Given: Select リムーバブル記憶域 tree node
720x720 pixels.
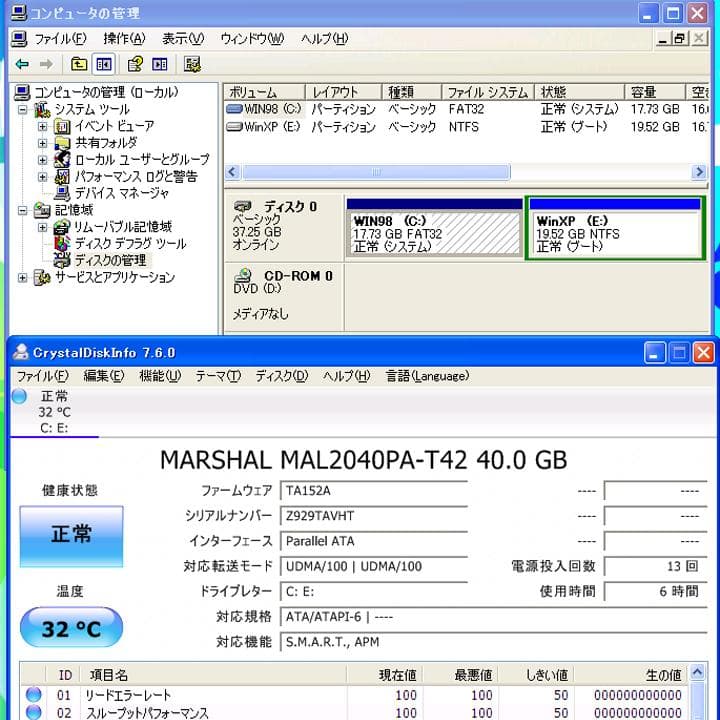Looking at the screenshot, I should 123,227.
